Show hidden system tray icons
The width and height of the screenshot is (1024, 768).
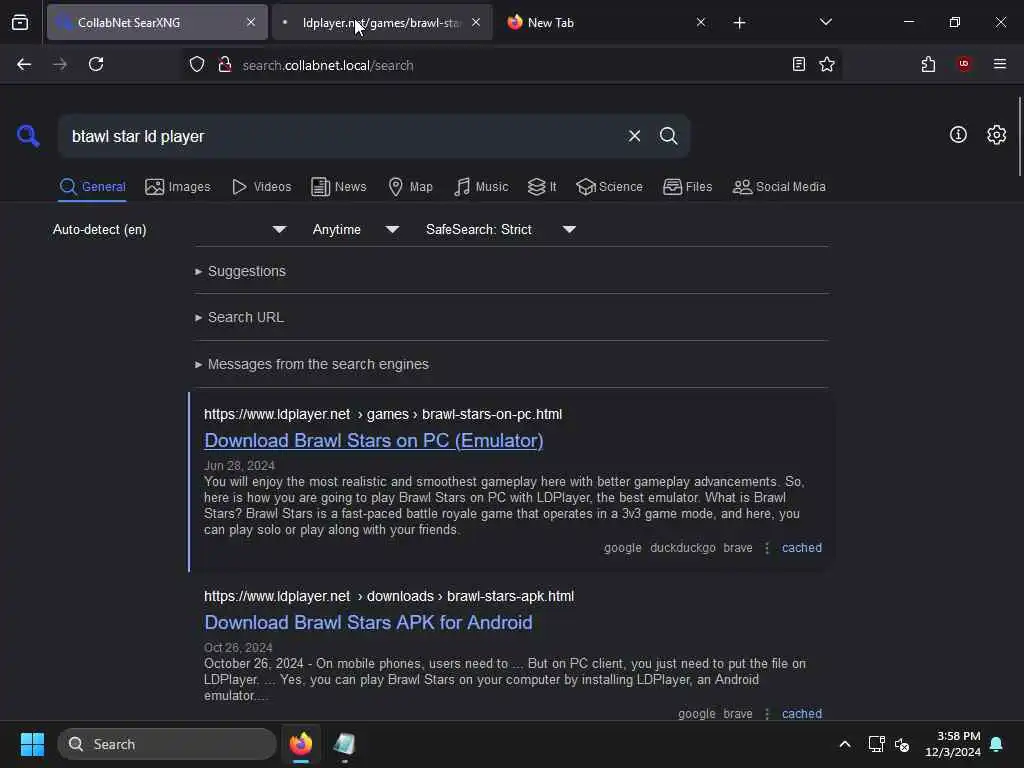tap(844, 744)
